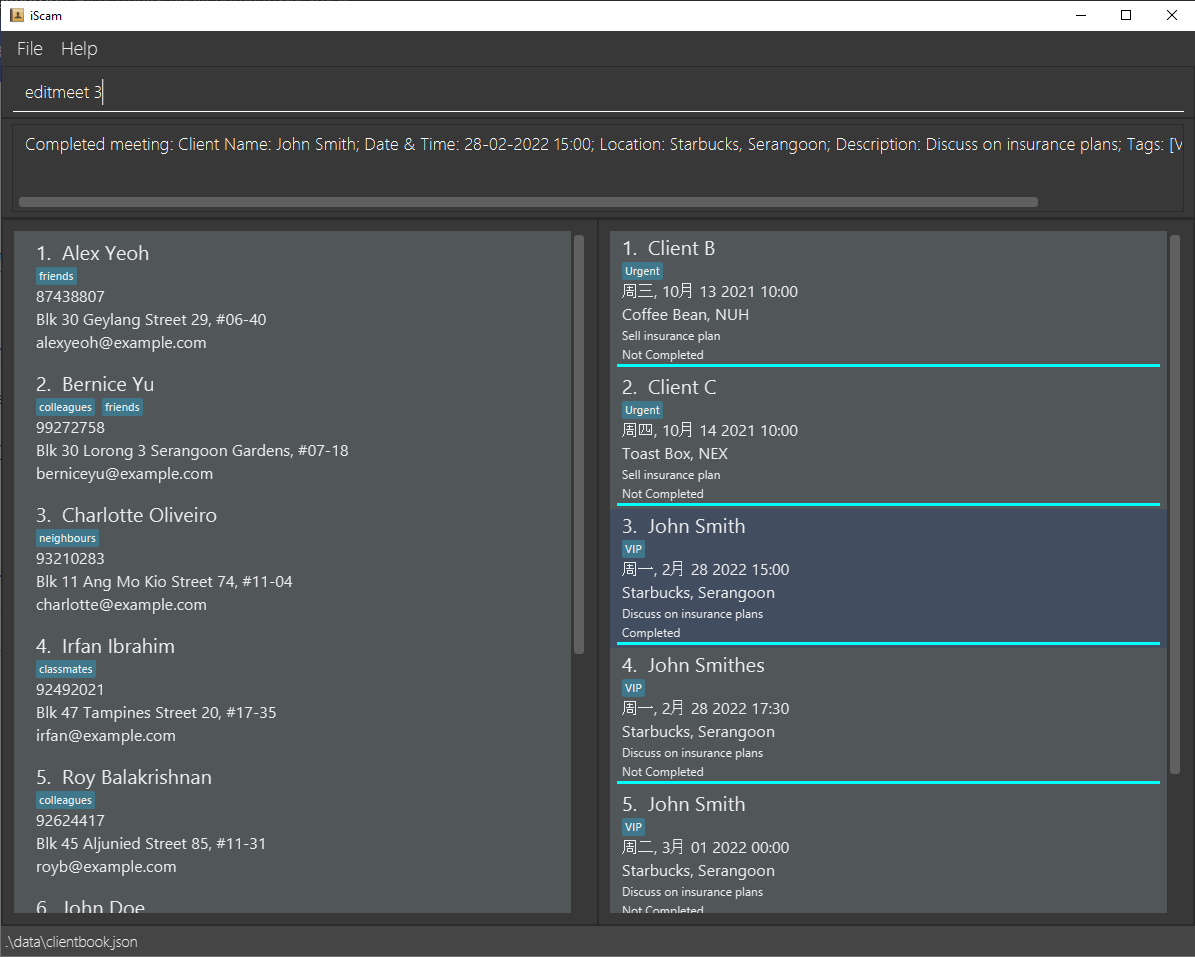The height and width of the screenshot is (957, 1195).
Task: Click 'Sell insurance plan' under Client C
Action: [x=671, y=475]
